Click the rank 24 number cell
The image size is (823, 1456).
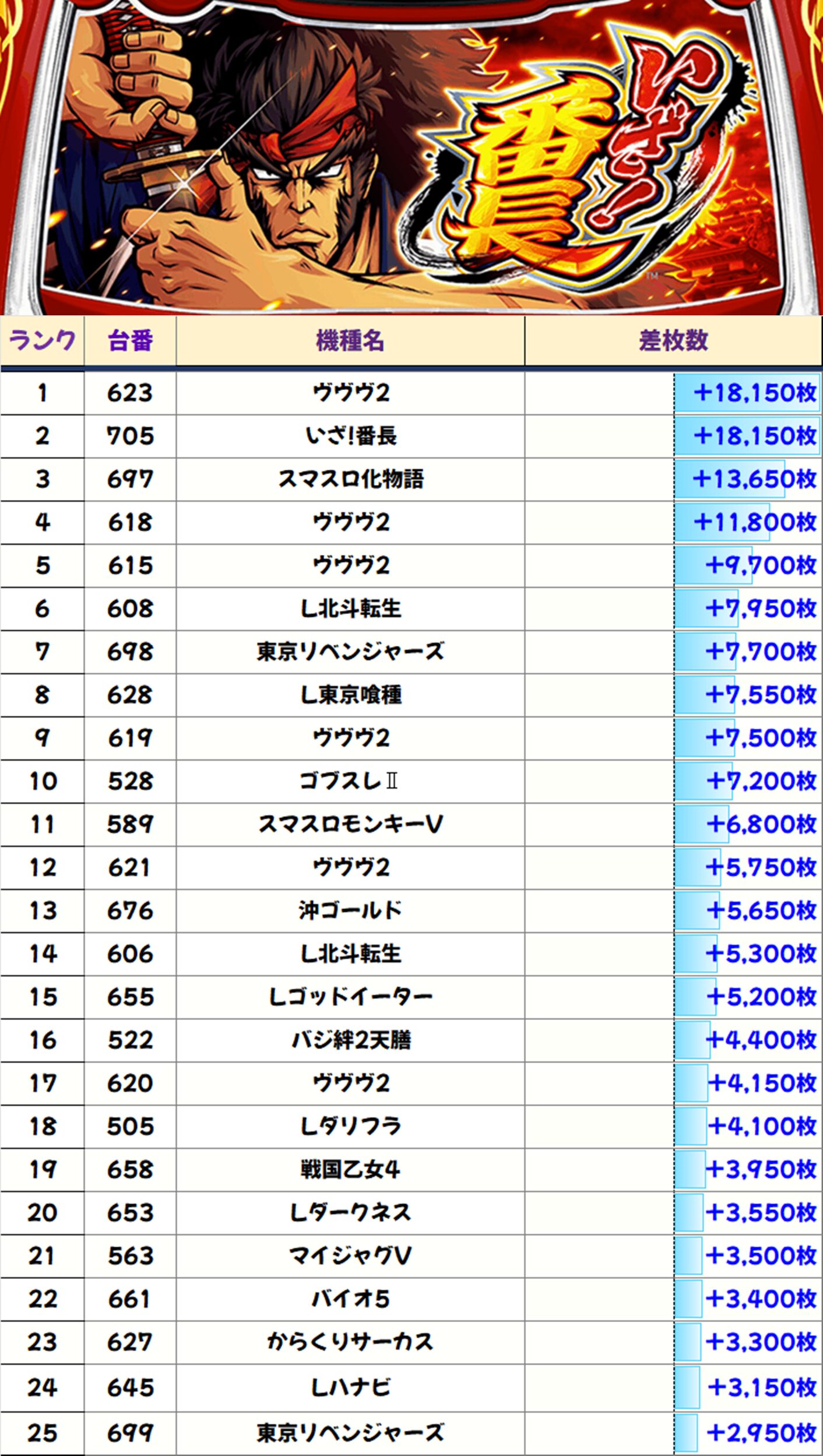(x=42, y=1388)
